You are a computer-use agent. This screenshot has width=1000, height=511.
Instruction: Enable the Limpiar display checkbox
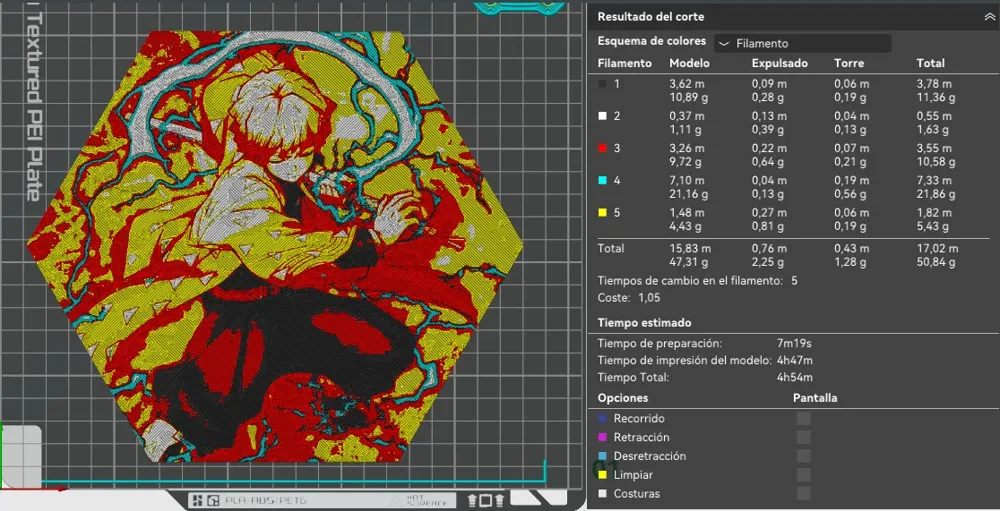coord(804,475)
